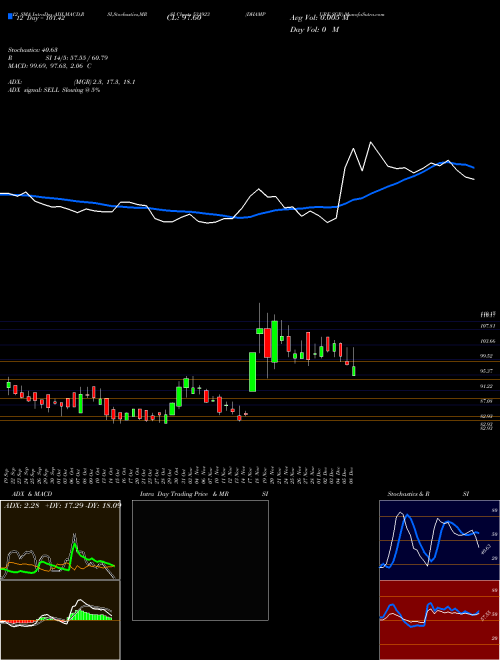
Task: Click the 107.81 price axis label
Action: click(488, 325)
